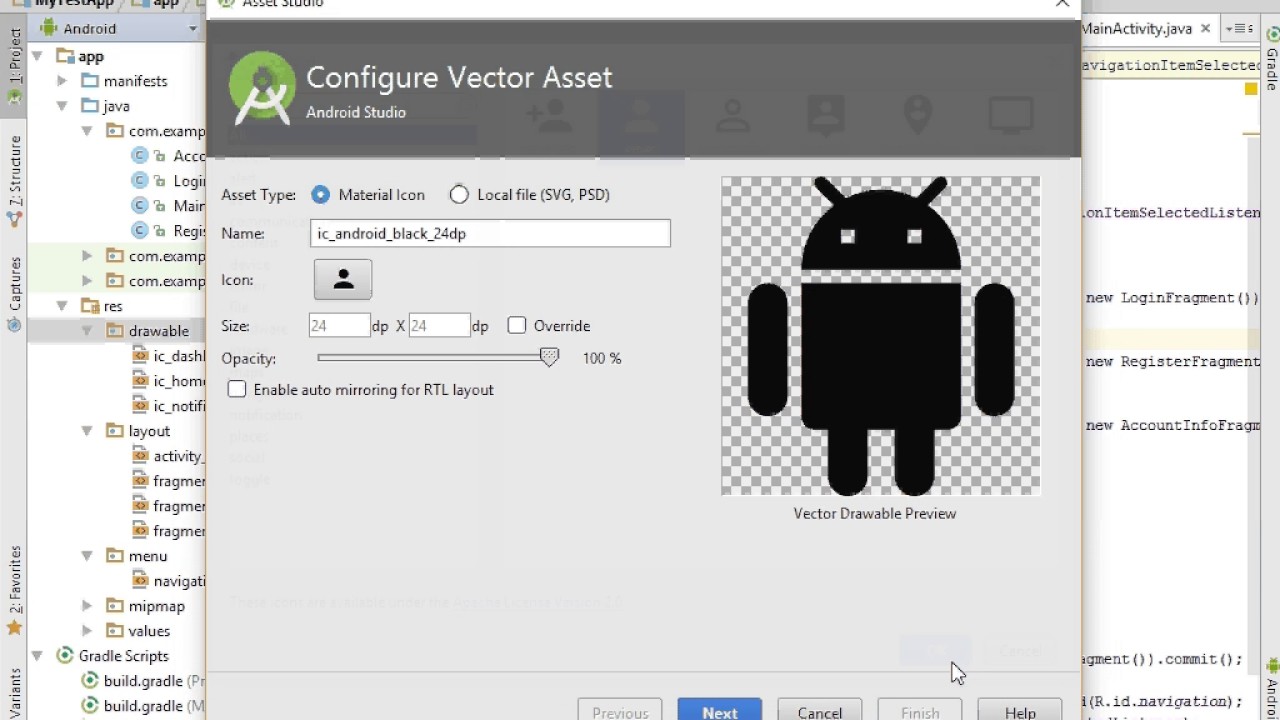Click the Next button
This screenshot has width=1280, height=720.
(x=720, y=710)
